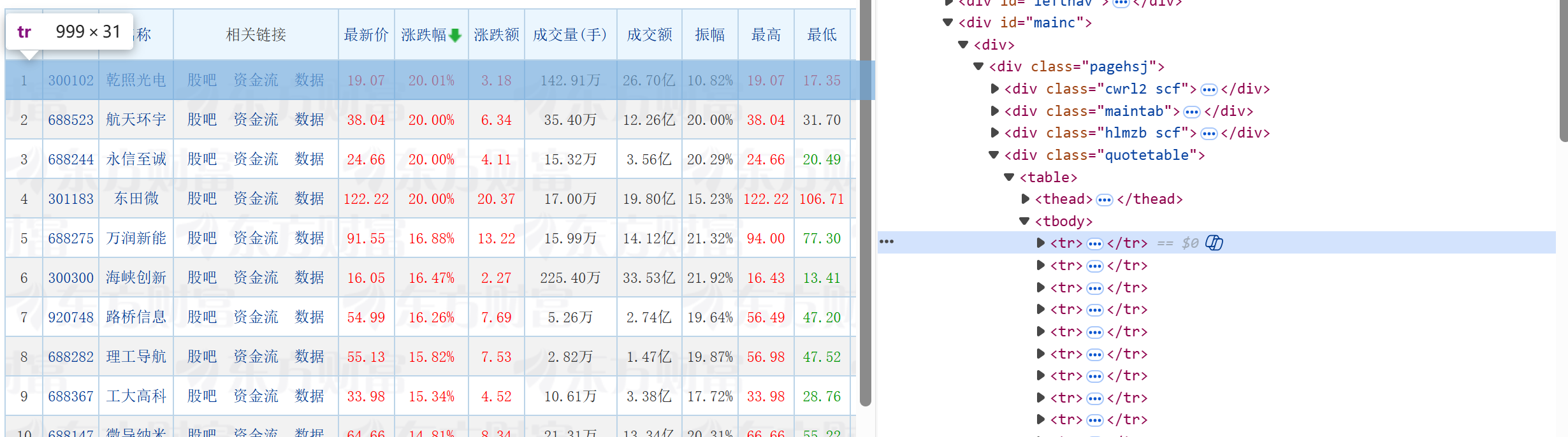Click the DevTools Elements panel scrollbar
This screenshot has height=437, width=1568.
[x=1564, y=70]
